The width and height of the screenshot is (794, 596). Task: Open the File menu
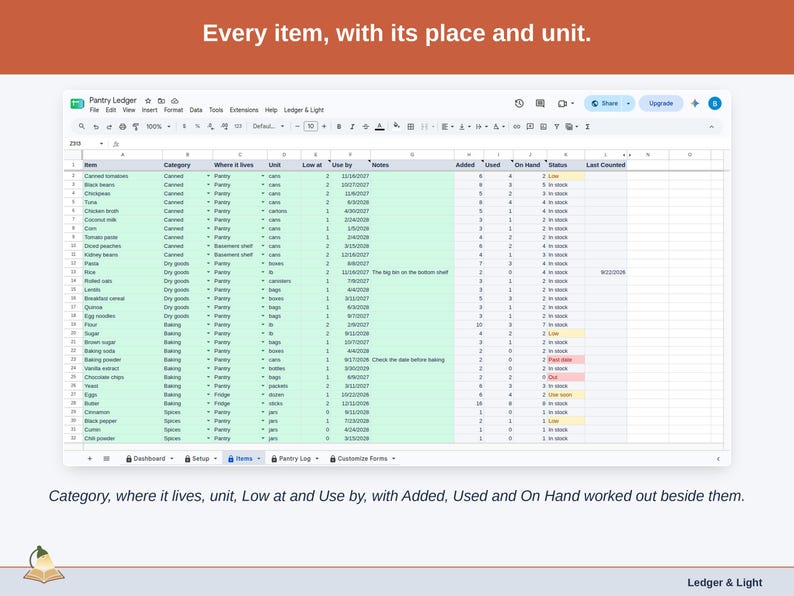pyautogui.click(x=94, y=110)
